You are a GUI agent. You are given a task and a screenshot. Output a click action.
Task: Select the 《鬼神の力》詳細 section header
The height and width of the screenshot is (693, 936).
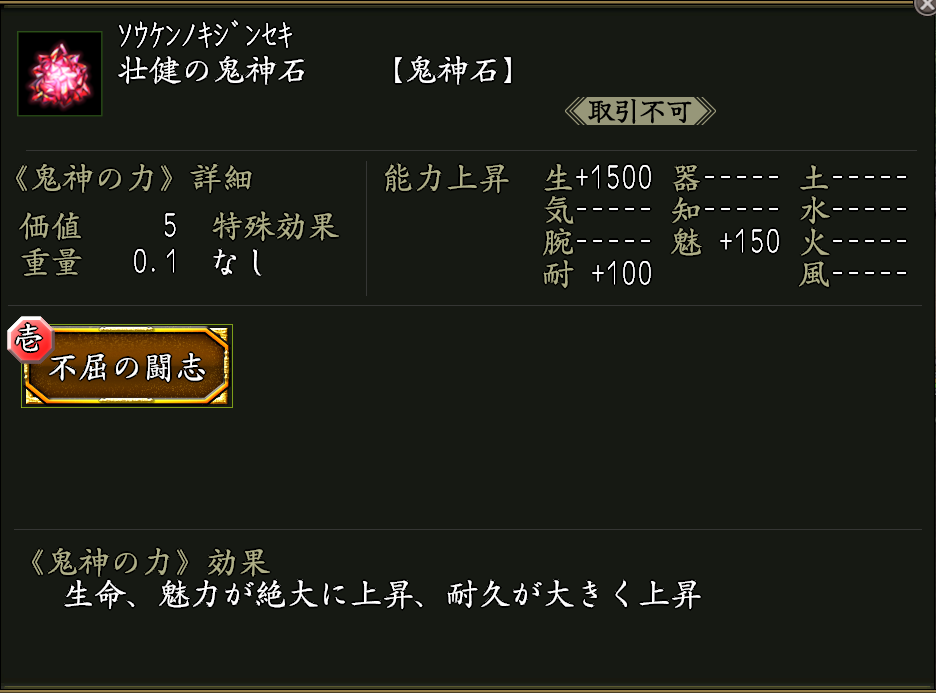click(x=132, y=180)
